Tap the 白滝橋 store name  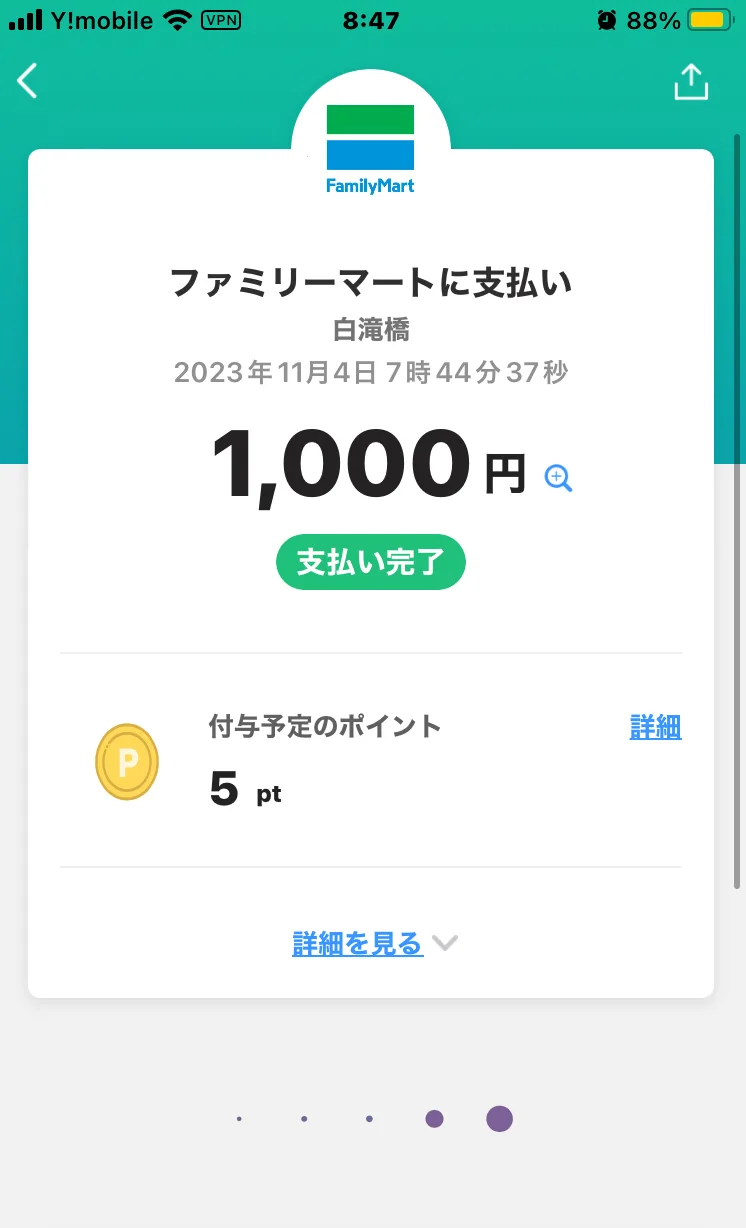371,329
